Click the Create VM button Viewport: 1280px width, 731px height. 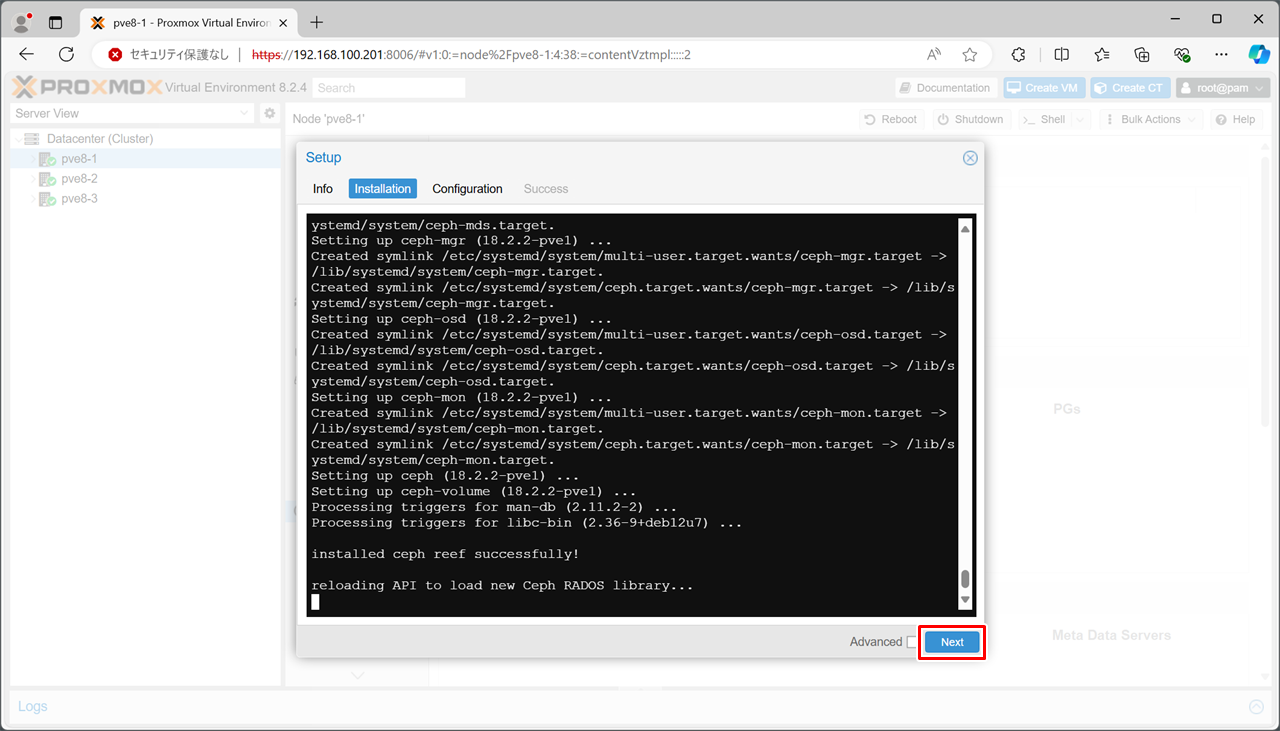1044,88
